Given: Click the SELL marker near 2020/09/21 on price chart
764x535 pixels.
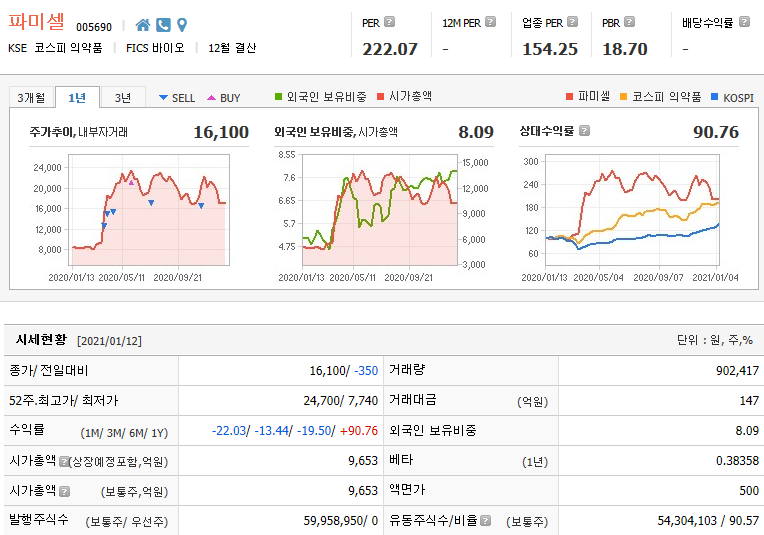Looking at the screenshot, I should point(201,206).
